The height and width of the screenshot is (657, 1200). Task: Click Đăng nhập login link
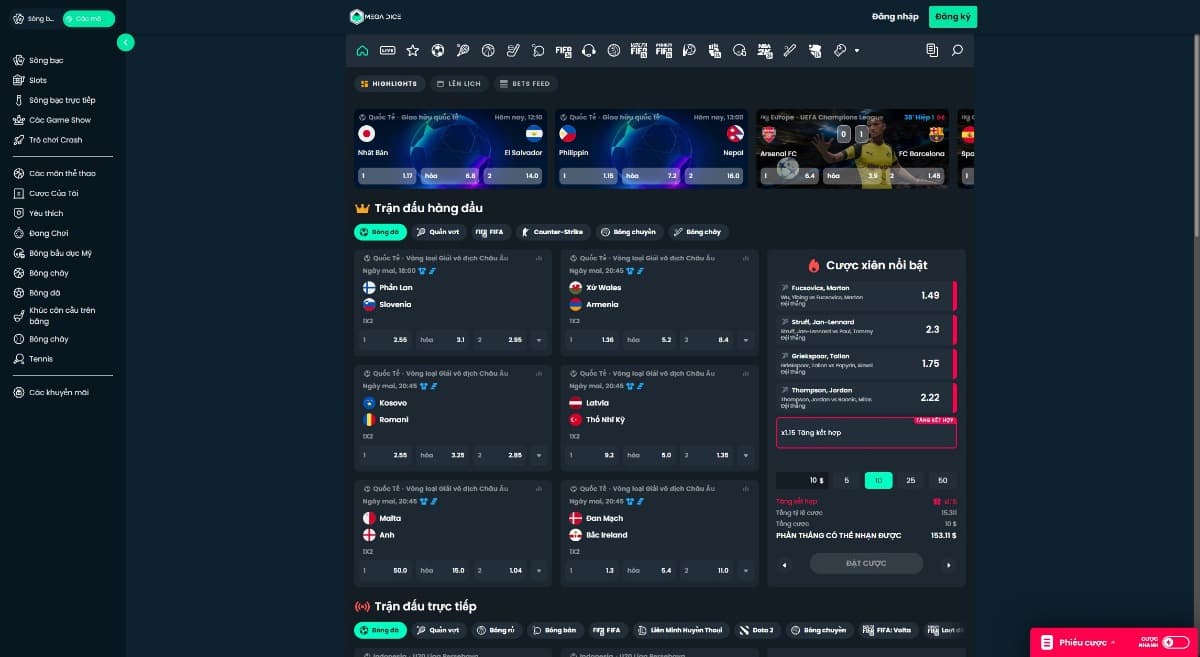tap(895, 17)
